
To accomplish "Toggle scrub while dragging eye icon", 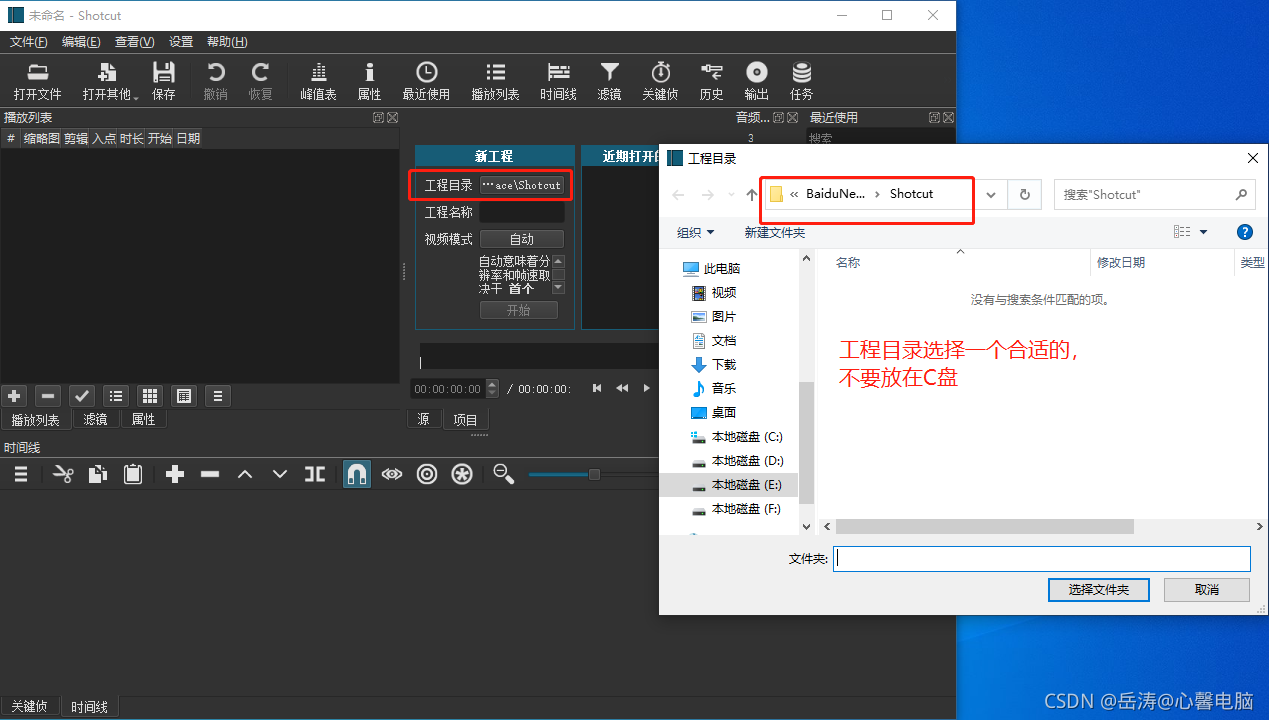I will [392, 474].
